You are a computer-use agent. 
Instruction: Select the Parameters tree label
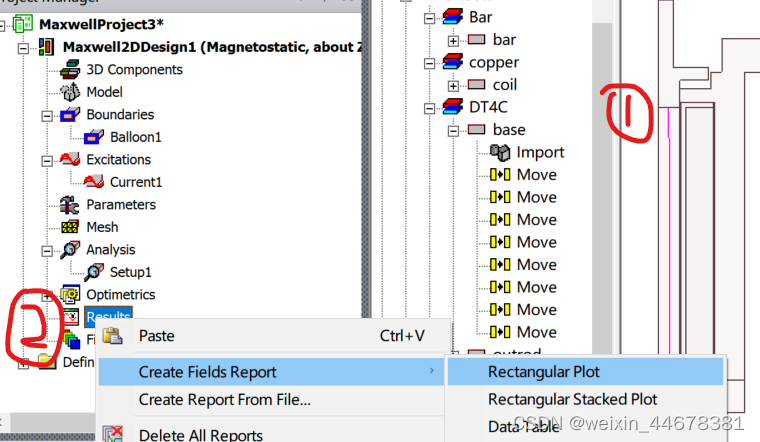coord(121,205)
